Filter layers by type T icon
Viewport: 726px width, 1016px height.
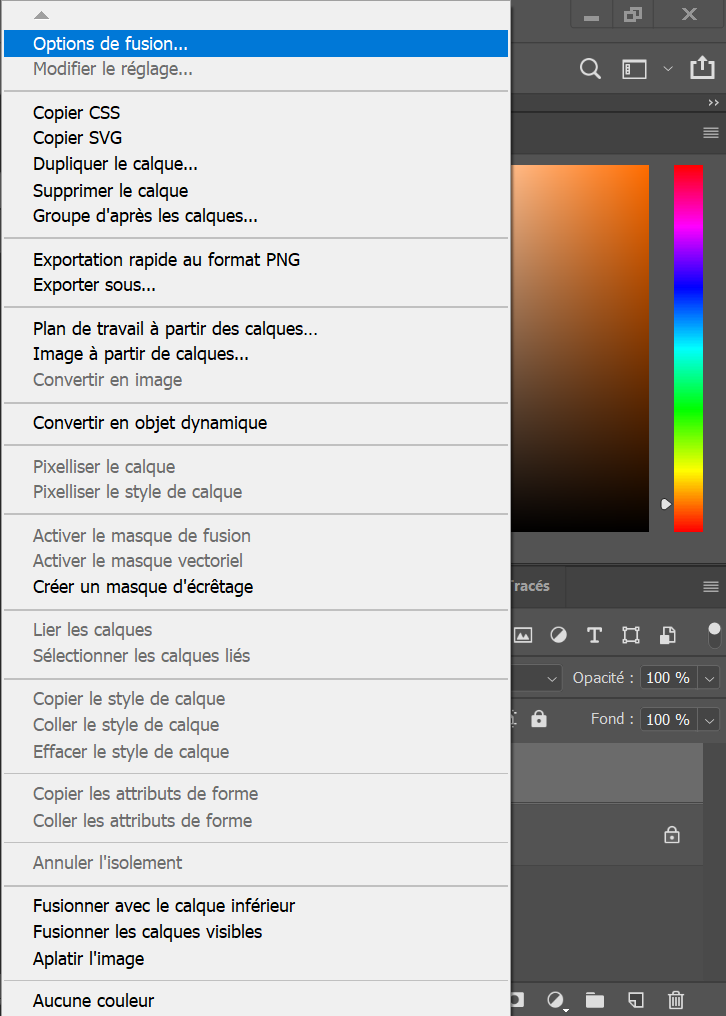point(594,635)
